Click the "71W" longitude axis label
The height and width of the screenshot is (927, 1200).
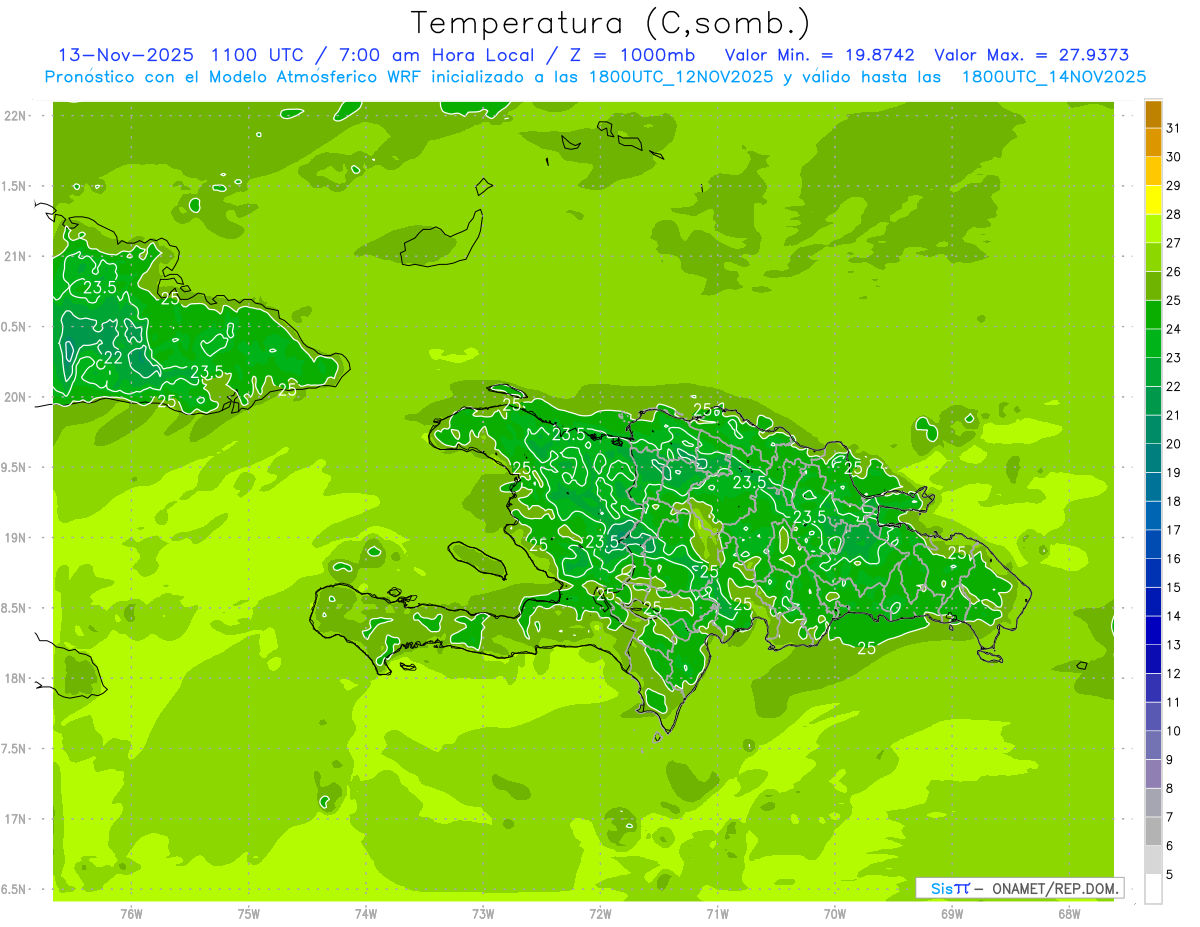(x=717, y=913)
